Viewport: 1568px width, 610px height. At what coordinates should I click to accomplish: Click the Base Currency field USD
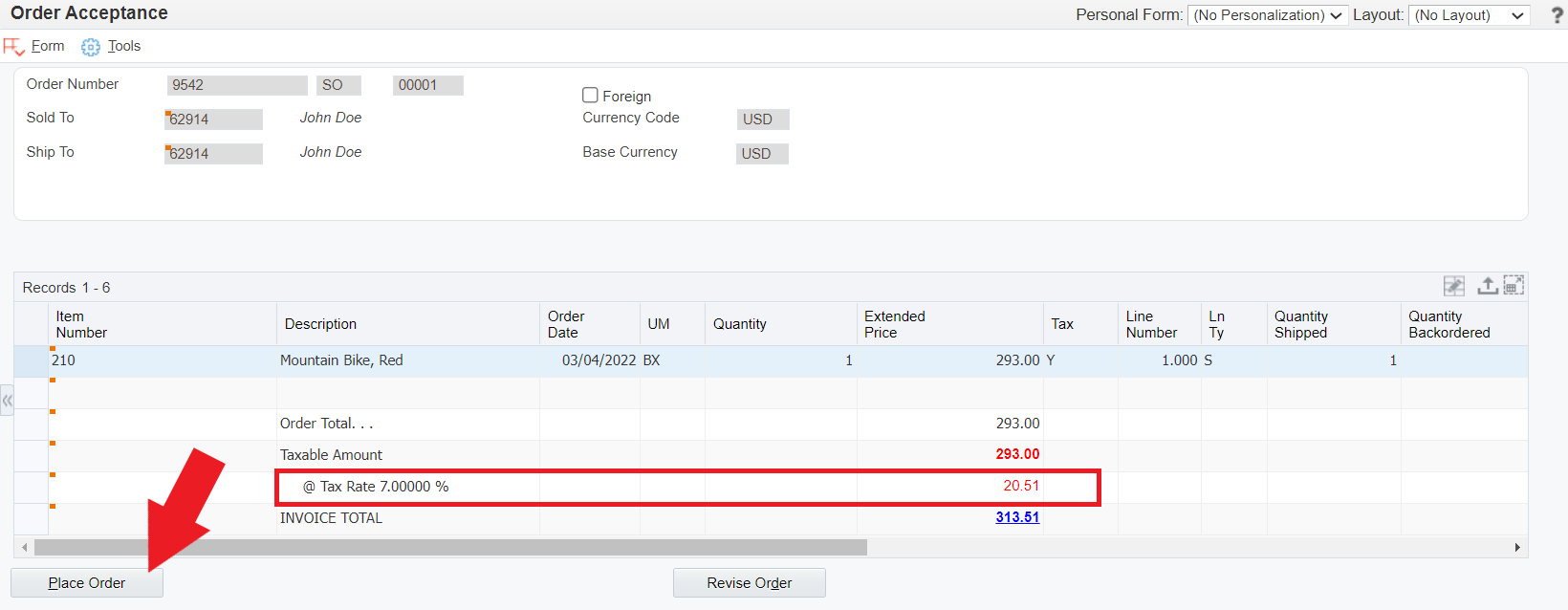762,154
